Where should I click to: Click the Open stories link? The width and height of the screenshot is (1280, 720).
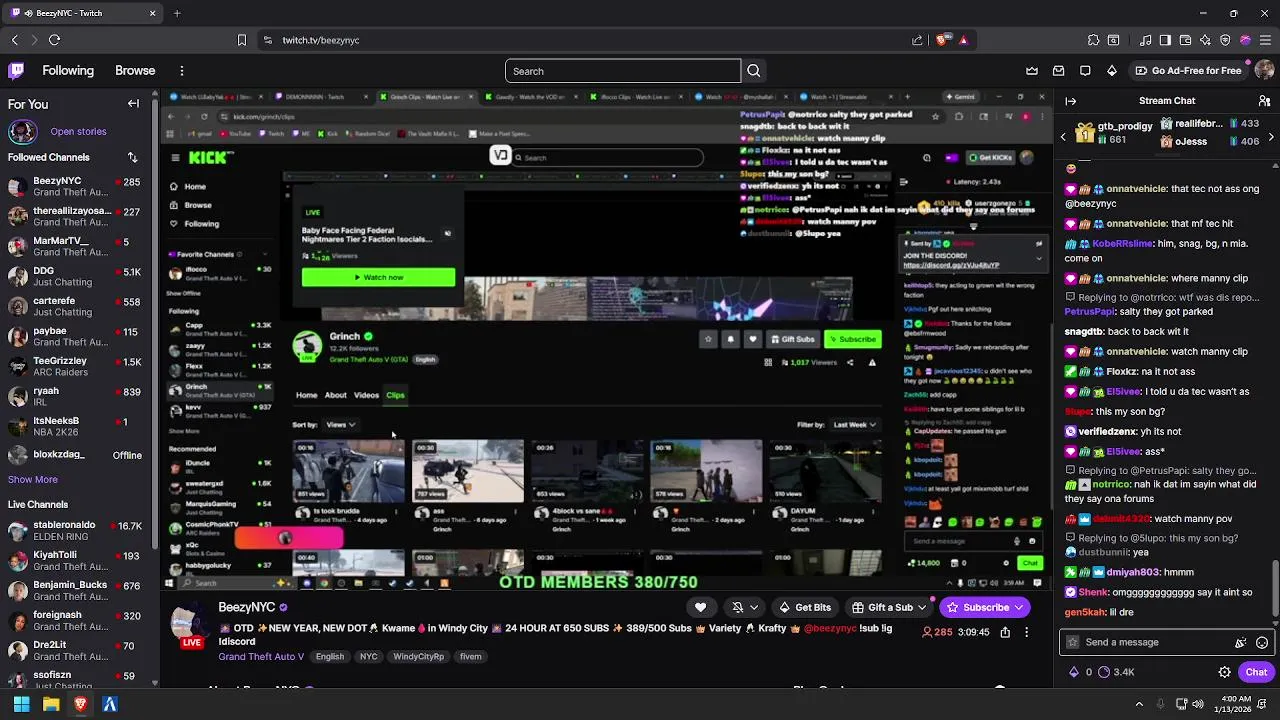click(x=78, y=131)
